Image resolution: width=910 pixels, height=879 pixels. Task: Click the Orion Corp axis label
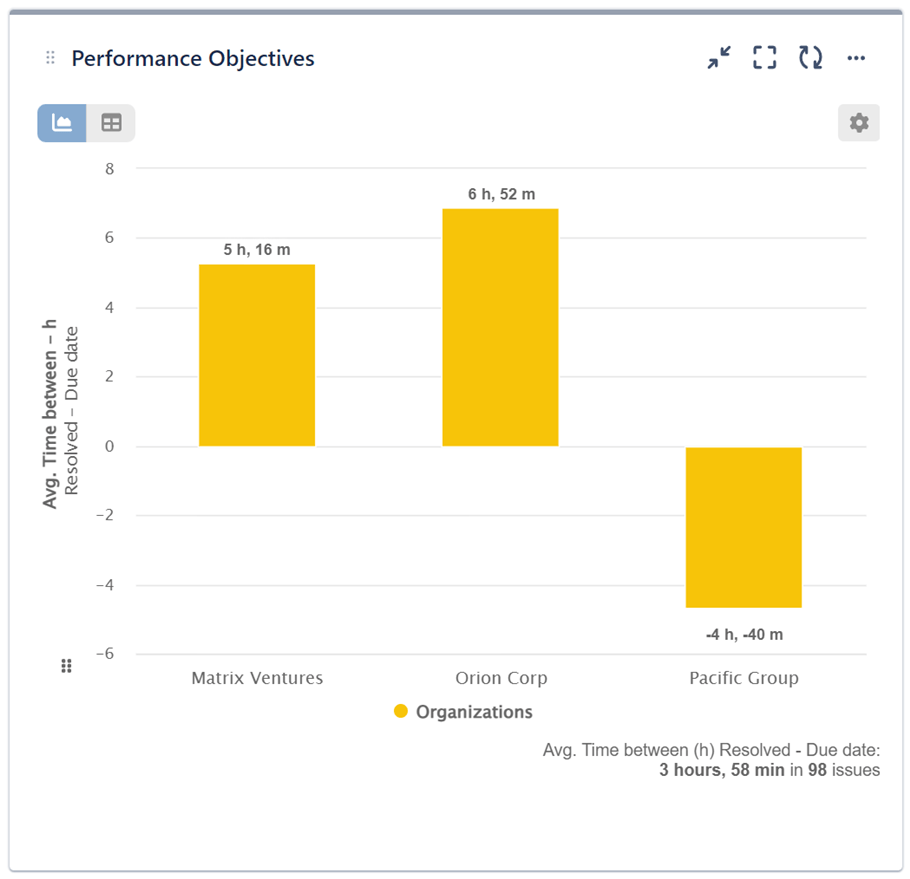501,677
